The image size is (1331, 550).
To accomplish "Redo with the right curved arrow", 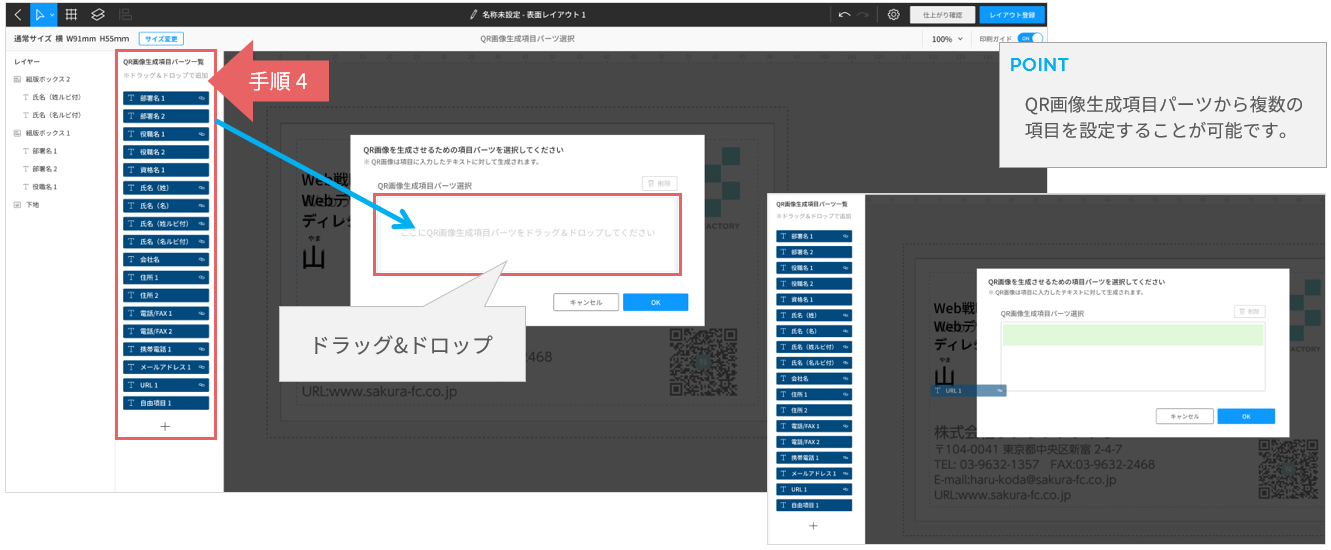I will pos(863,15).
